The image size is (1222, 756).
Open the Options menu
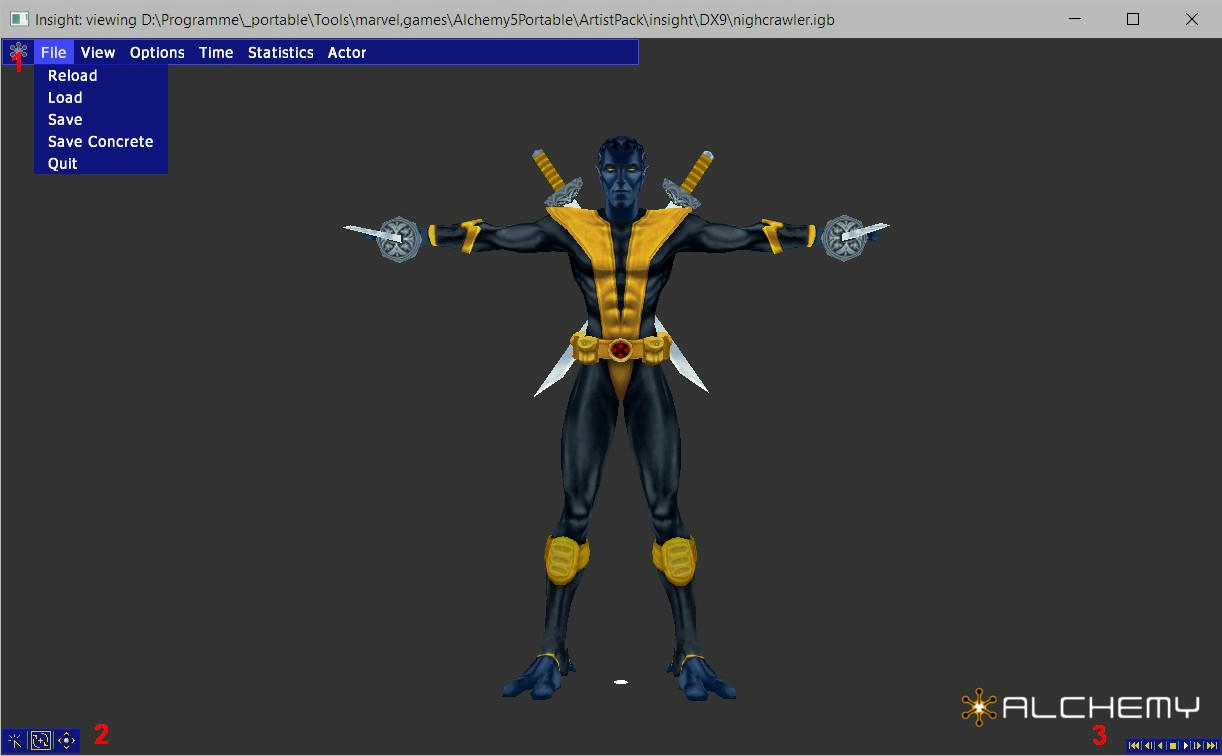pyautogui.click(x=157, y=52)
